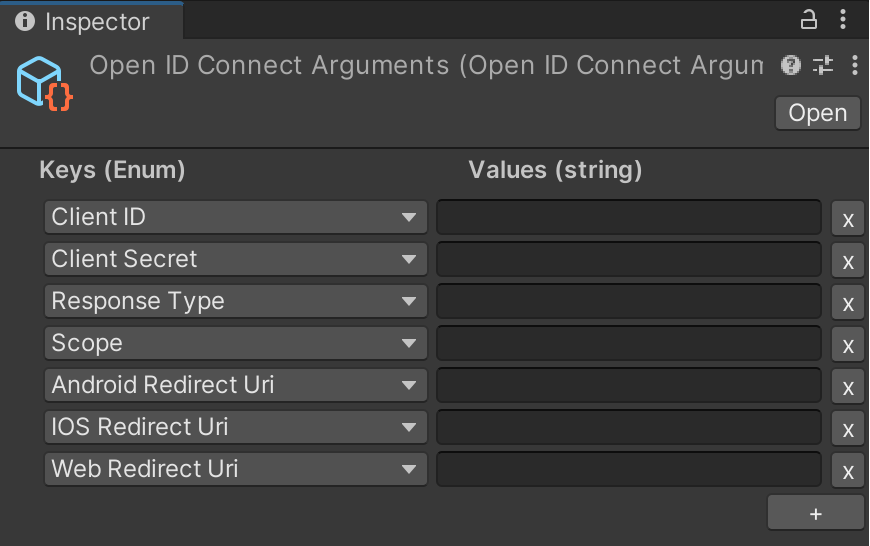Open the Response Type enum dropdown
The height and width of the screenshot is (546, 870).
[235, 301]
